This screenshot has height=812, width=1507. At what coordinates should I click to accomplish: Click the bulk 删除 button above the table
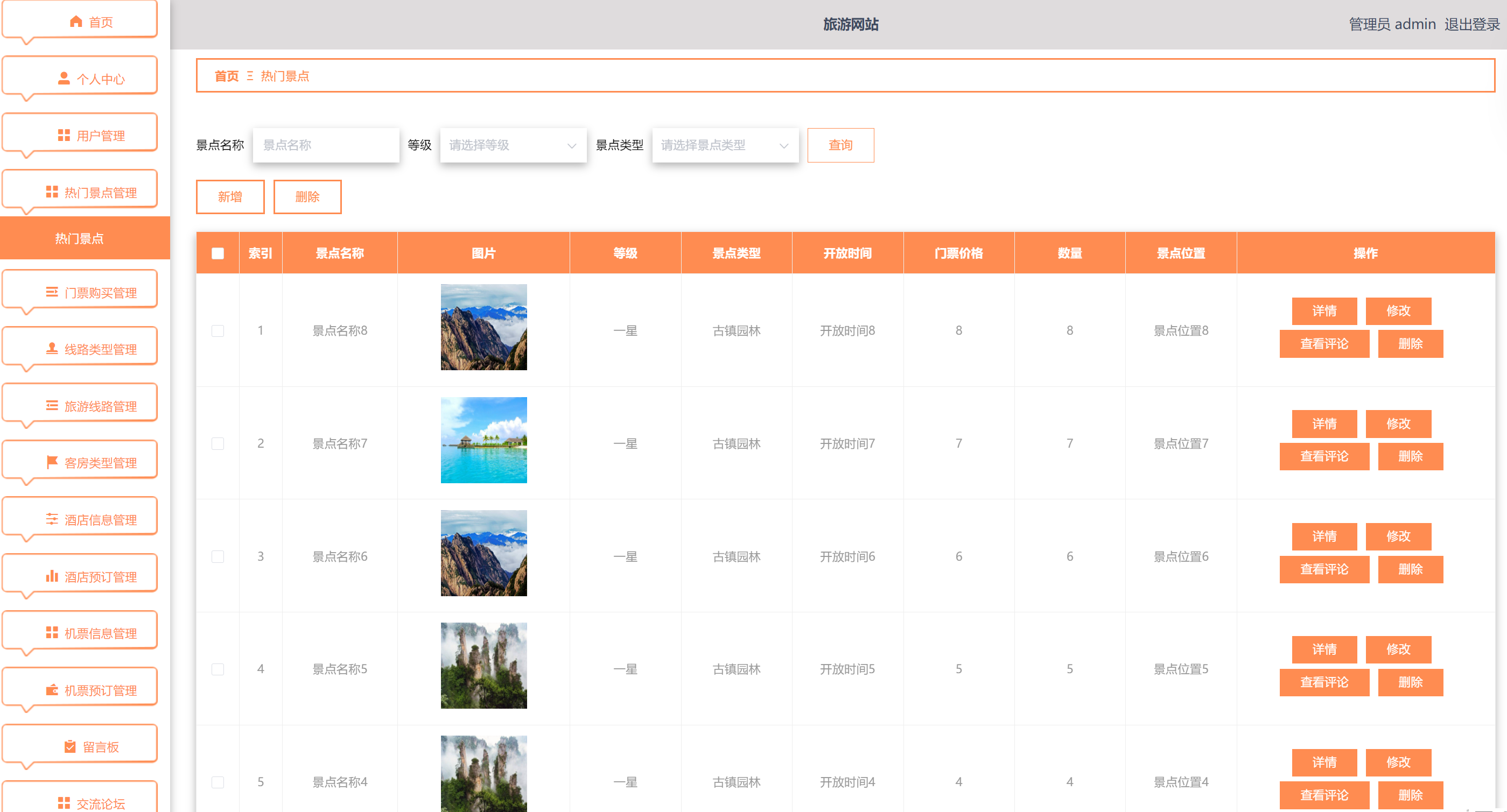coord(307,196)
